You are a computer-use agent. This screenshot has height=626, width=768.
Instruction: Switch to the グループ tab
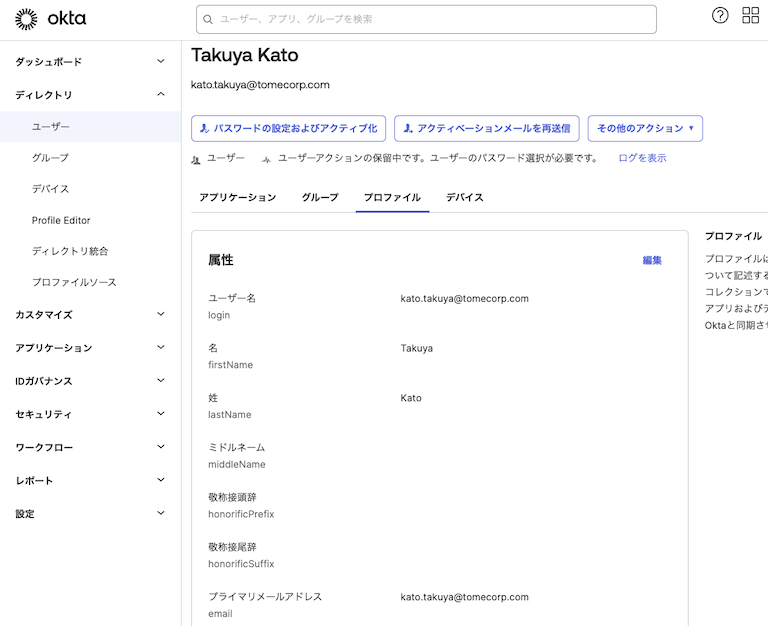[320, 198]
